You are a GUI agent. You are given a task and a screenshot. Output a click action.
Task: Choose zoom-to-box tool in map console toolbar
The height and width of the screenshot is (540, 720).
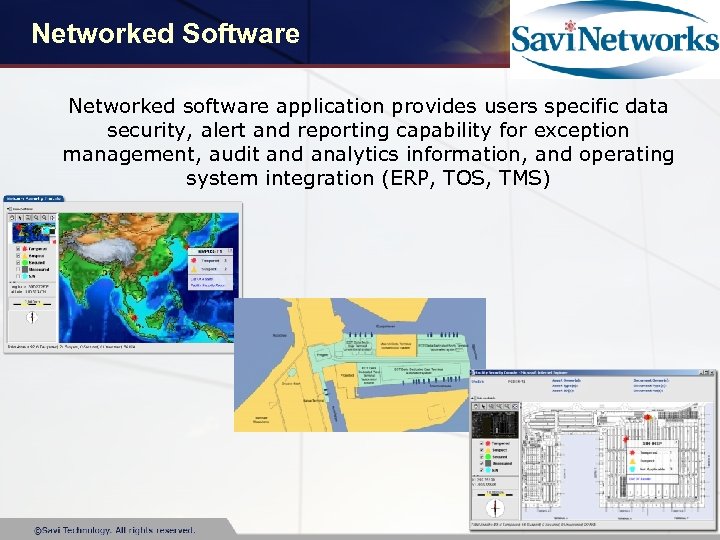pyautogui.click(x=28, y=218)
